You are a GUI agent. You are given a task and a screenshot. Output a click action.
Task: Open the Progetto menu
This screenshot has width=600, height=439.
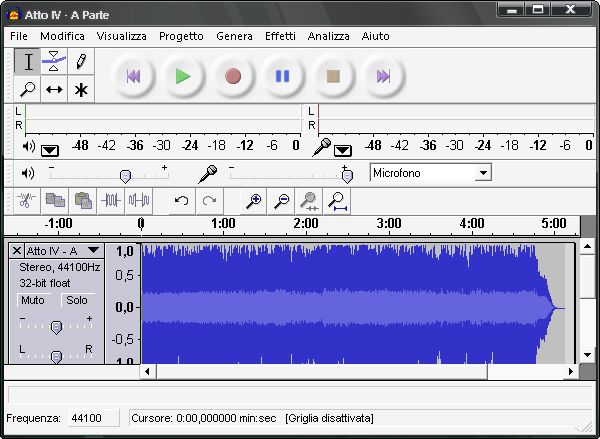(181, 36)
